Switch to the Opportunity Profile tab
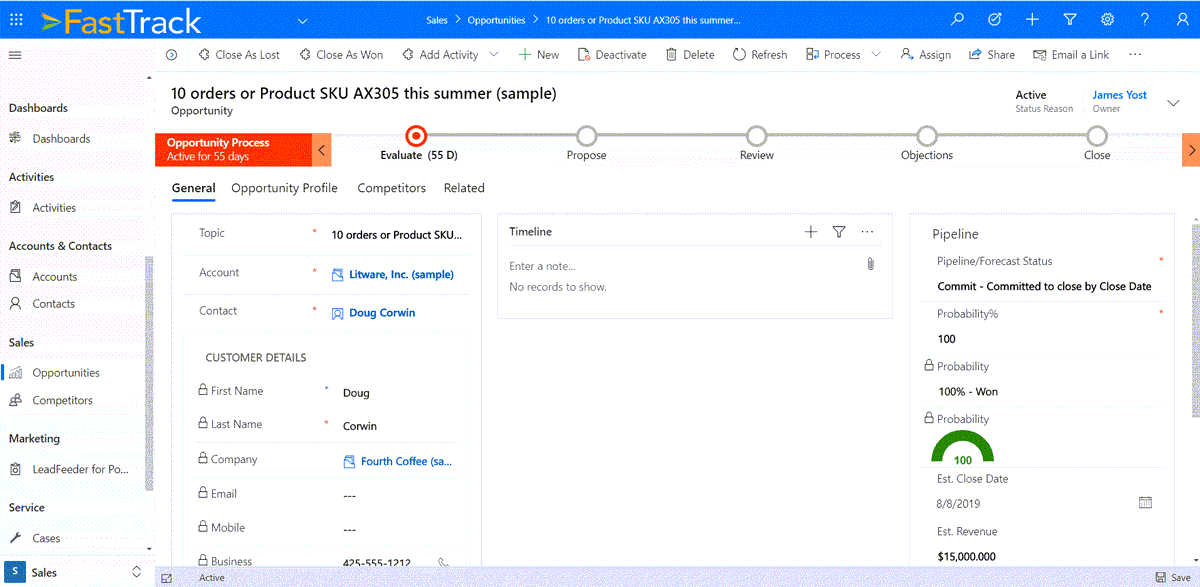The width and height of the screenshot is (1200, 587). 284,188
